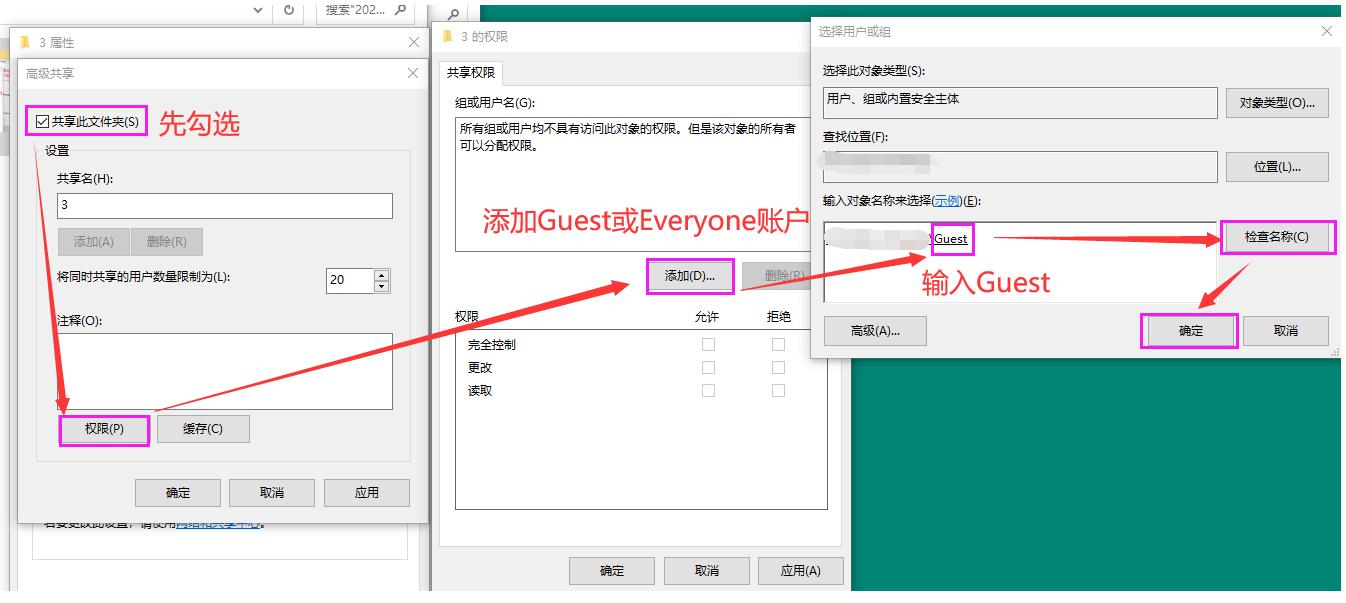
Task: Enable 允许 for 更改 permission
Action: point(708,366)
